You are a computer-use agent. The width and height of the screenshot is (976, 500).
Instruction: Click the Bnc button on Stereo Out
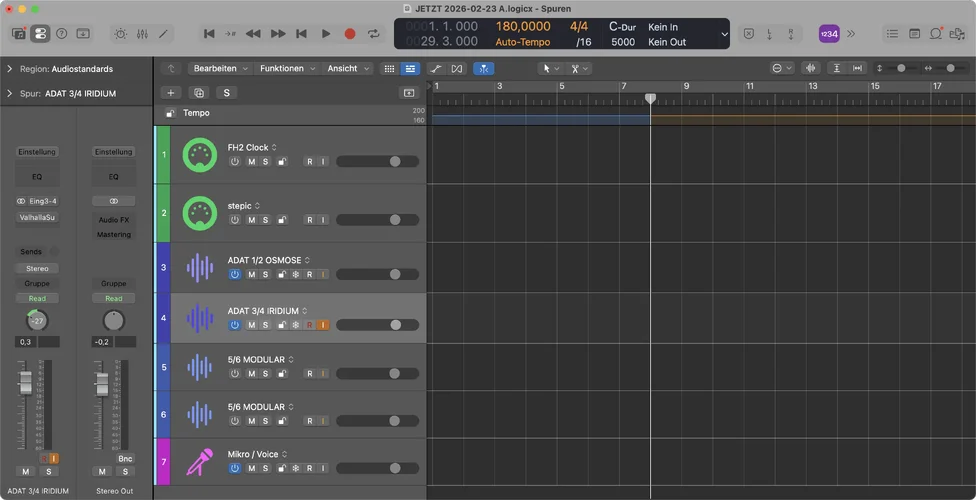tap(125, 459)
